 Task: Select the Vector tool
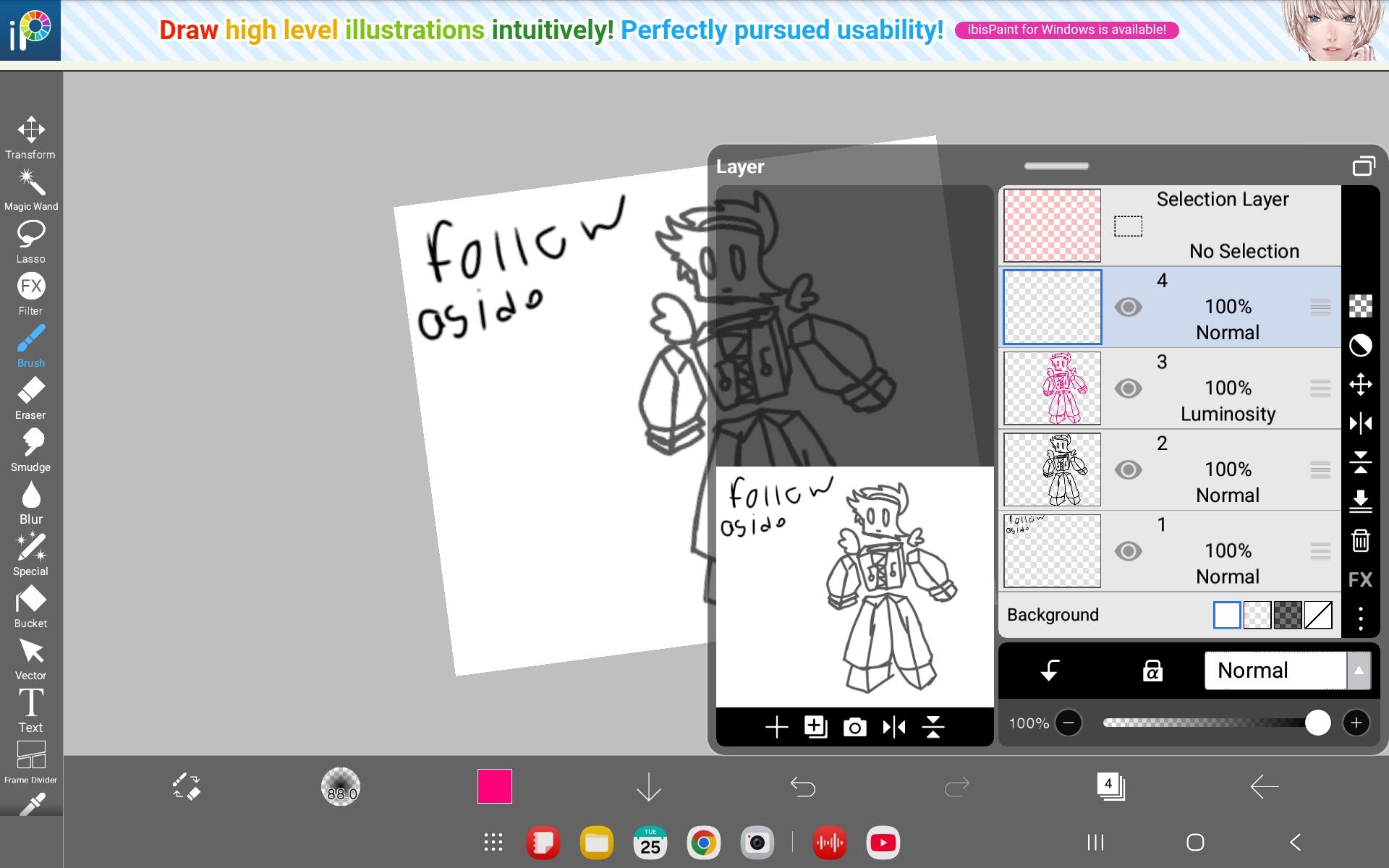30,658
